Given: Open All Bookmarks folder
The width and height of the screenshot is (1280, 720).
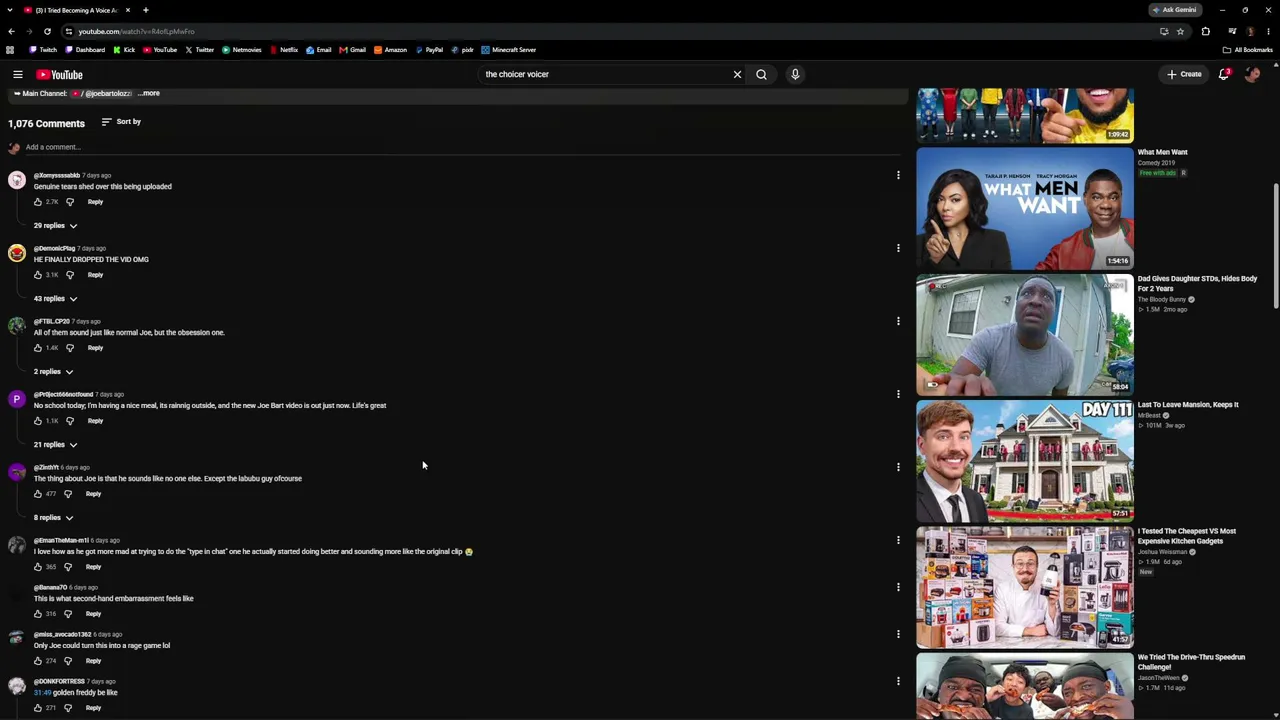Looking at the screenshot, I should (1248, 50).
